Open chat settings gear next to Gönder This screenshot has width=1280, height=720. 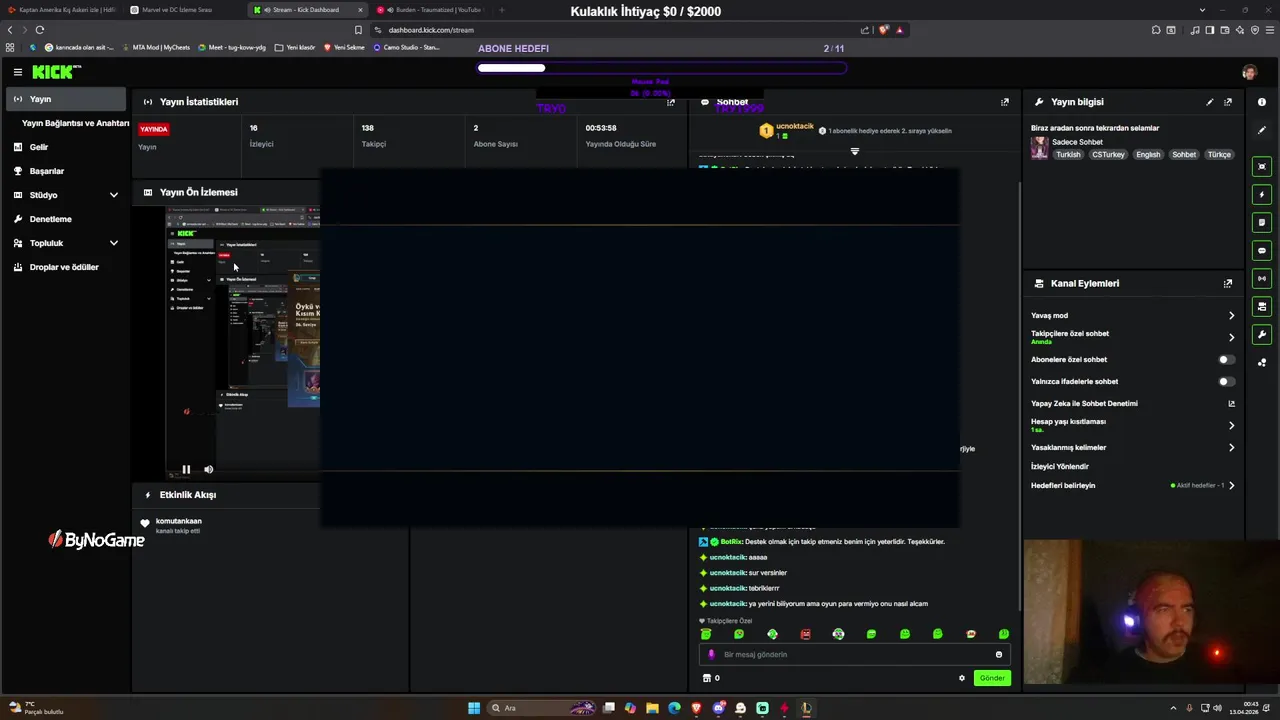(x=962, y=678)
